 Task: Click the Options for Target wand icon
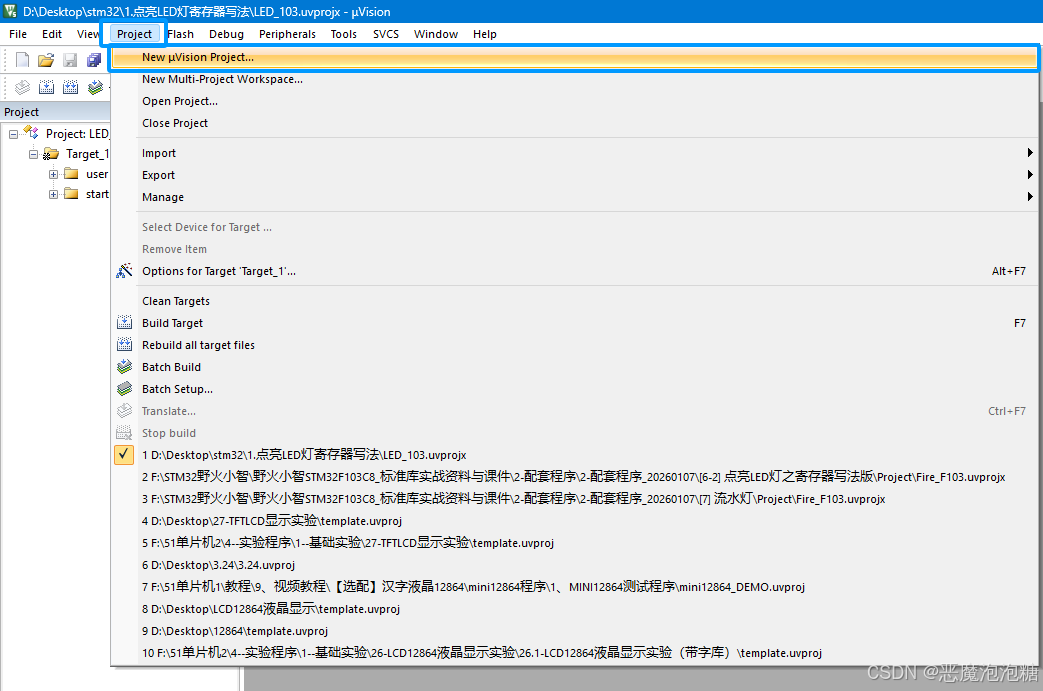coord(124,271)
